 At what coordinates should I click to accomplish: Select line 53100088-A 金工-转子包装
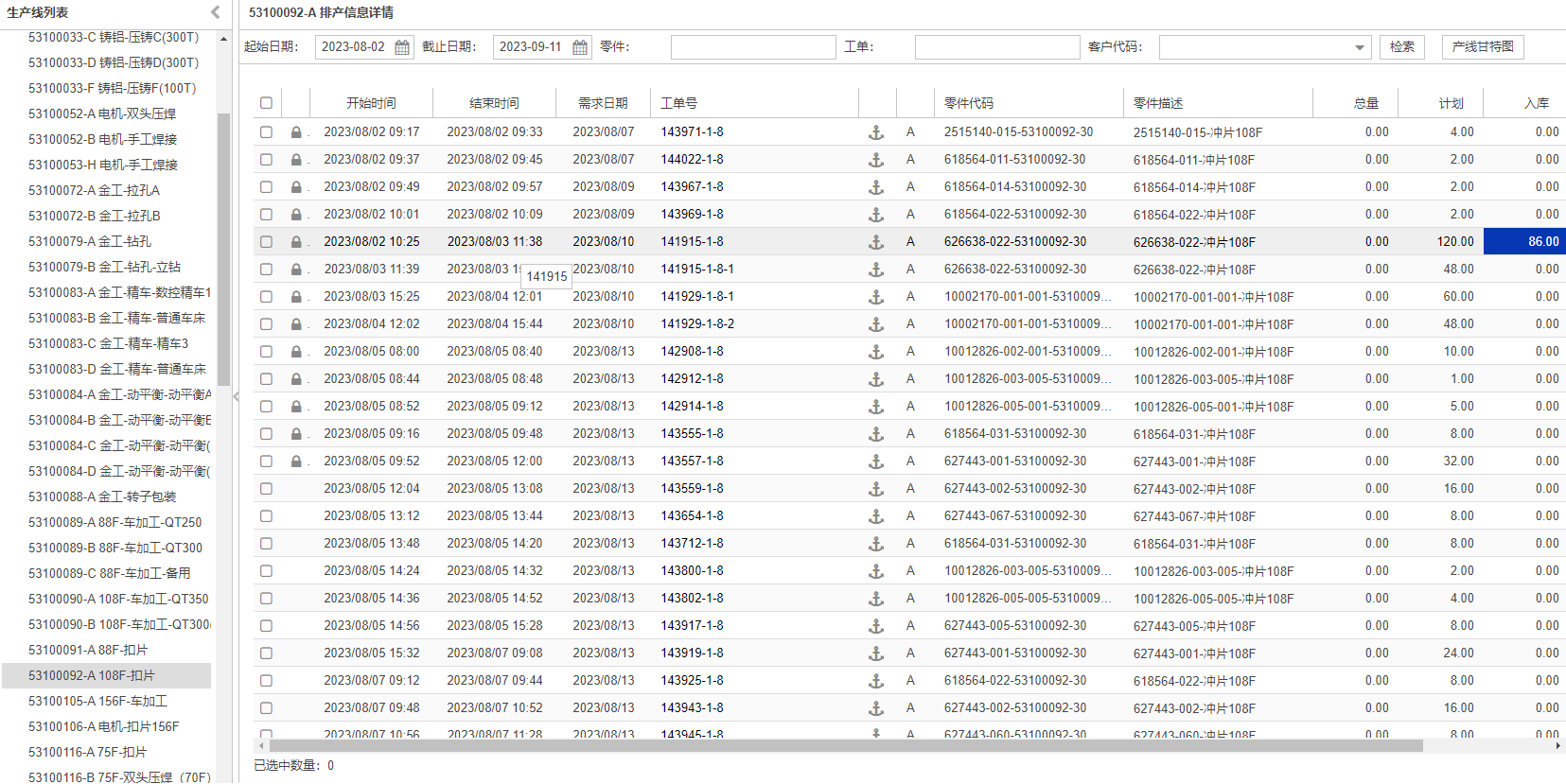(102, 497)
